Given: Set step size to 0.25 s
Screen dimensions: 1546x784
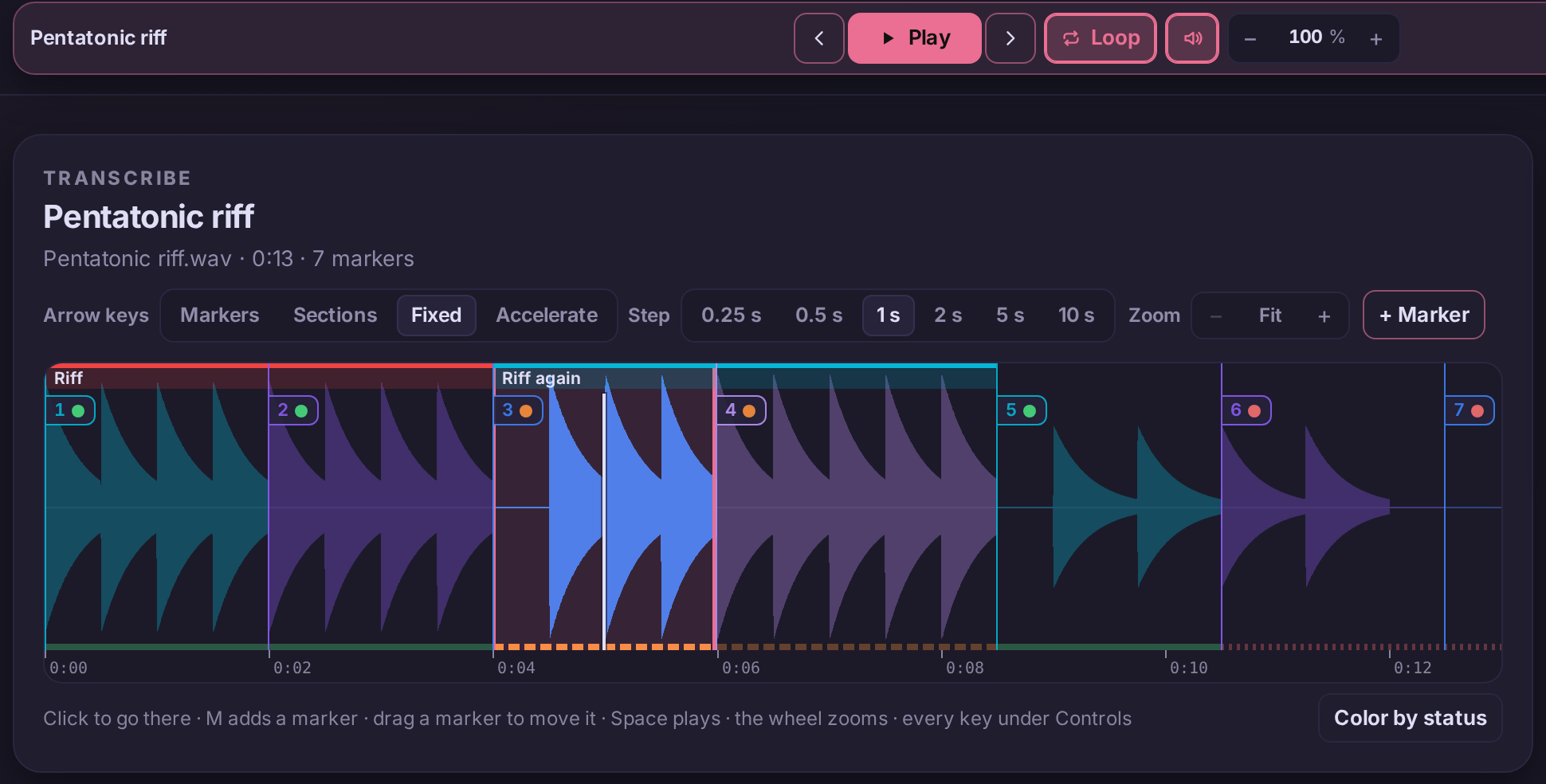Looking at the screenshot, I should [x=732, y=316].
